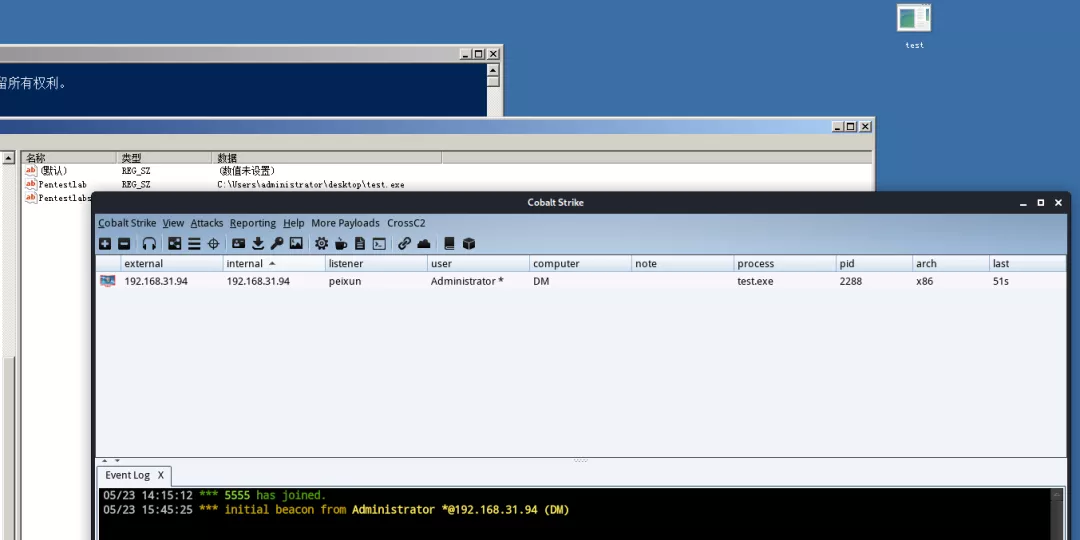Open the Help menu
Viewport: 1080px width, 540px height.
[x=293, y=223]
